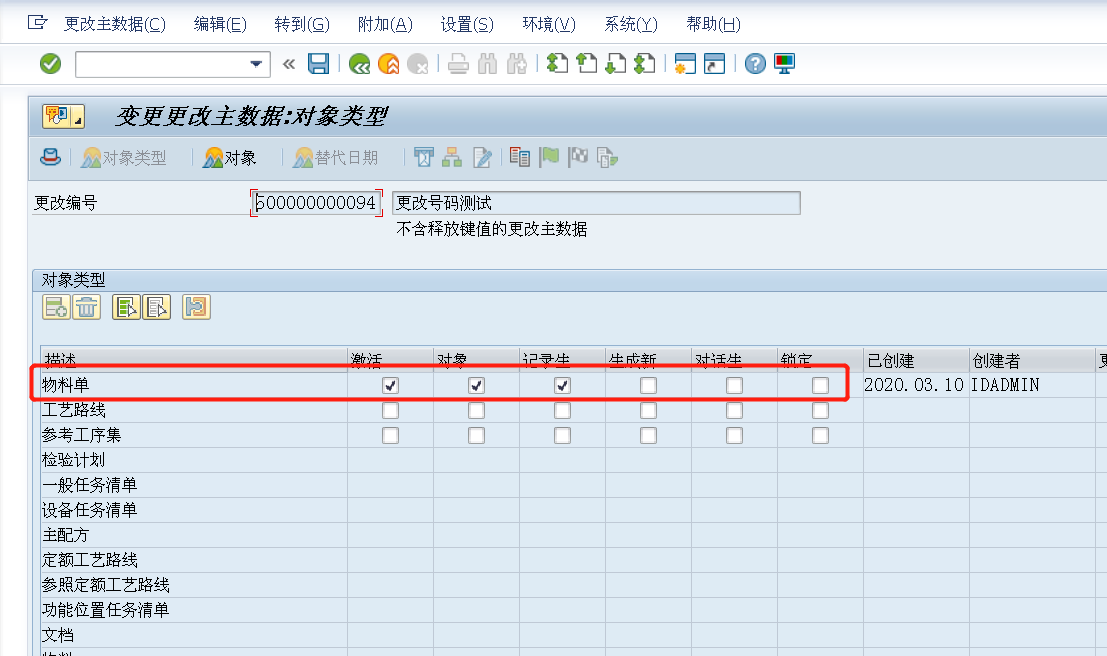Open the 转到(G) menu
The image size is (1107, 656).
click(301, 25)
